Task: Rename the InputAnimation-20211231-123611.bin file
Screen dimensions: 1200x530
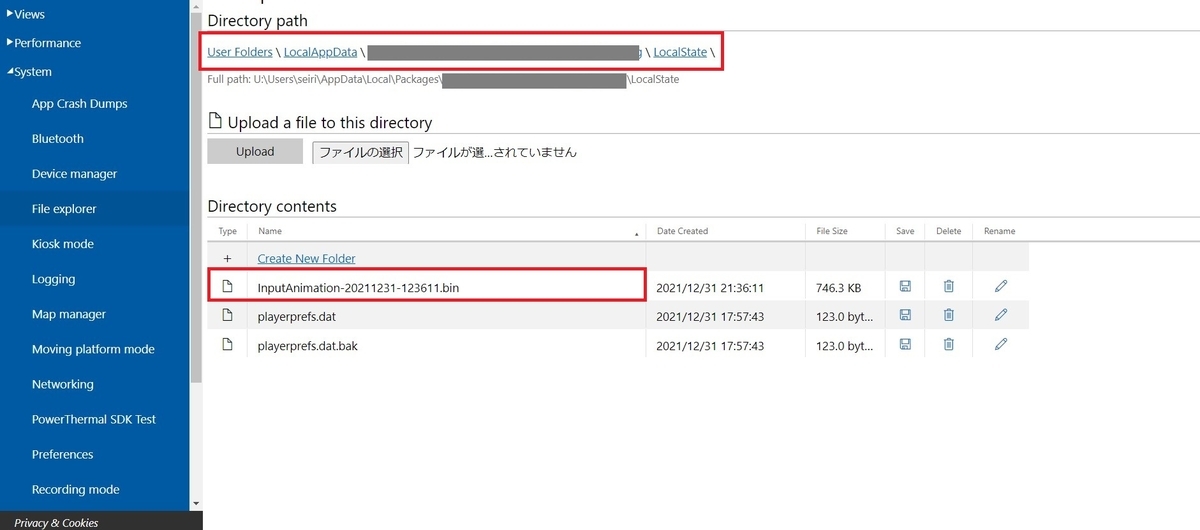Action: pyautogui.click(x=1001, y=286)
